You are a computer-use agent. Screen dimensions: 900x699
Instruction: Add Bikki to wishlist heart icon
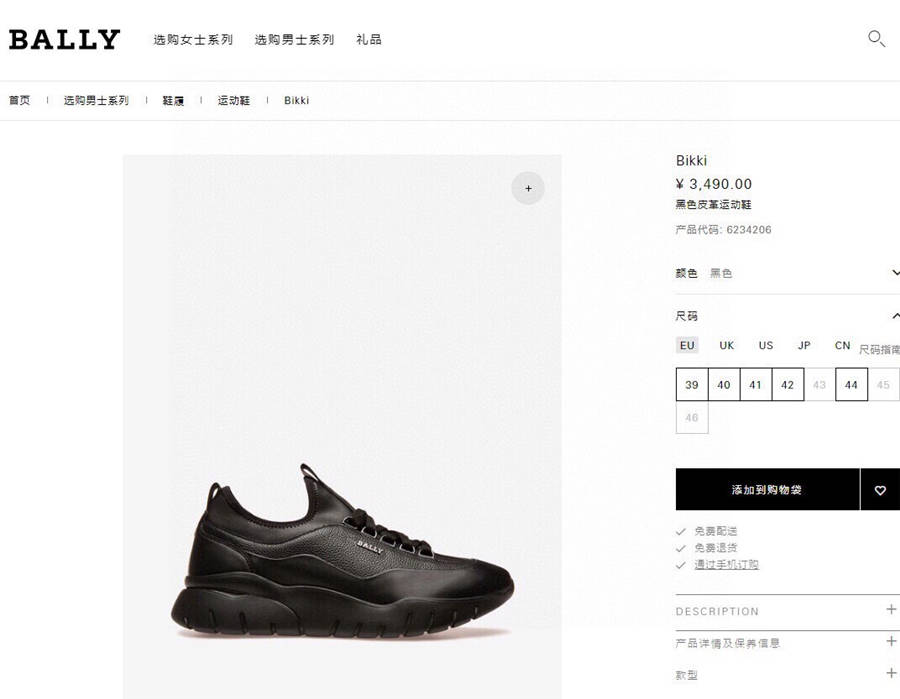(880, 490)
